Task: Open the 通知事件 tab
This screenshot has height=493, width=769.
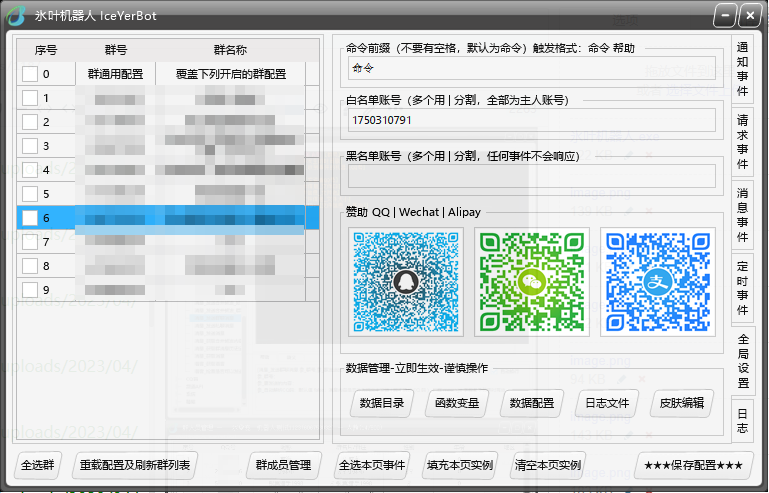Action: [742, 69]
